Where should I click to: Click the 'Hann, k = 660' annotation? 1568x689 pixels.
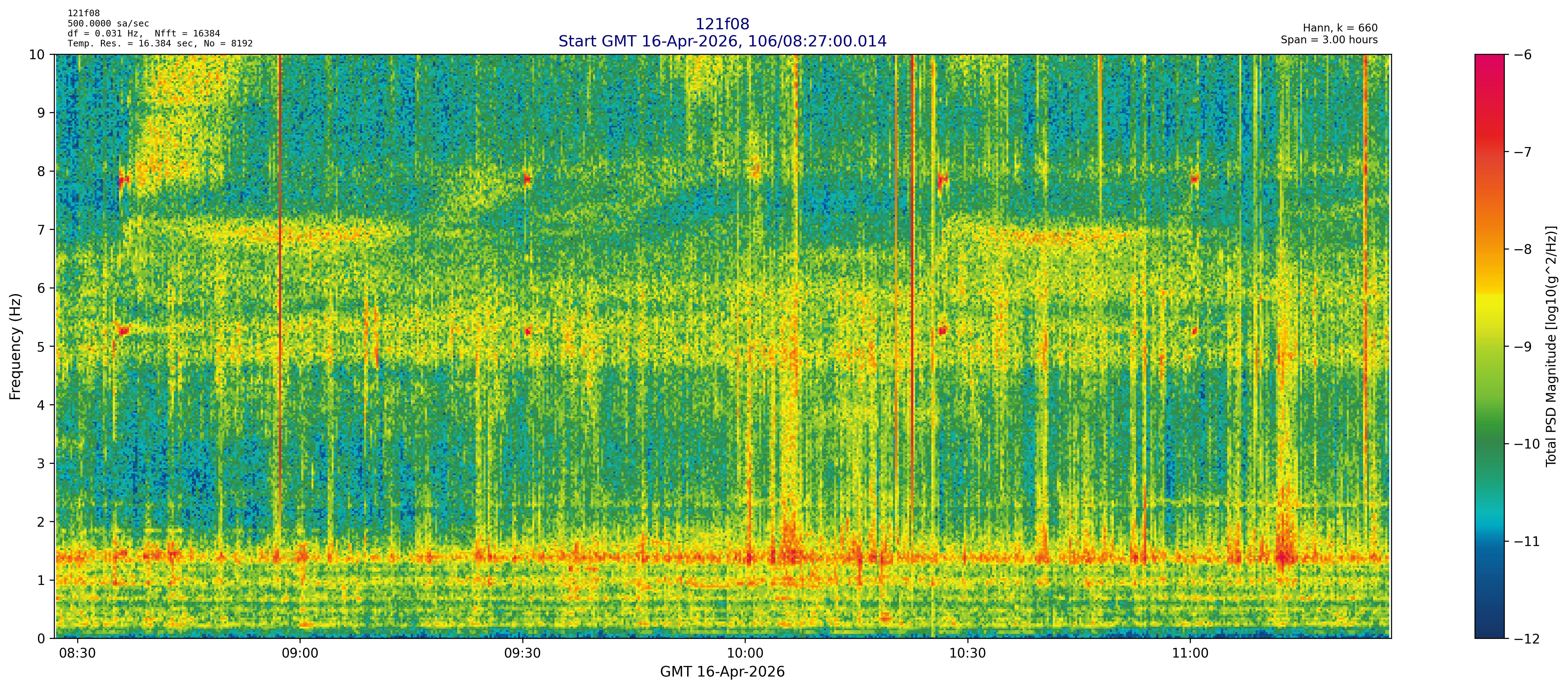click(x=1340, y=28)
